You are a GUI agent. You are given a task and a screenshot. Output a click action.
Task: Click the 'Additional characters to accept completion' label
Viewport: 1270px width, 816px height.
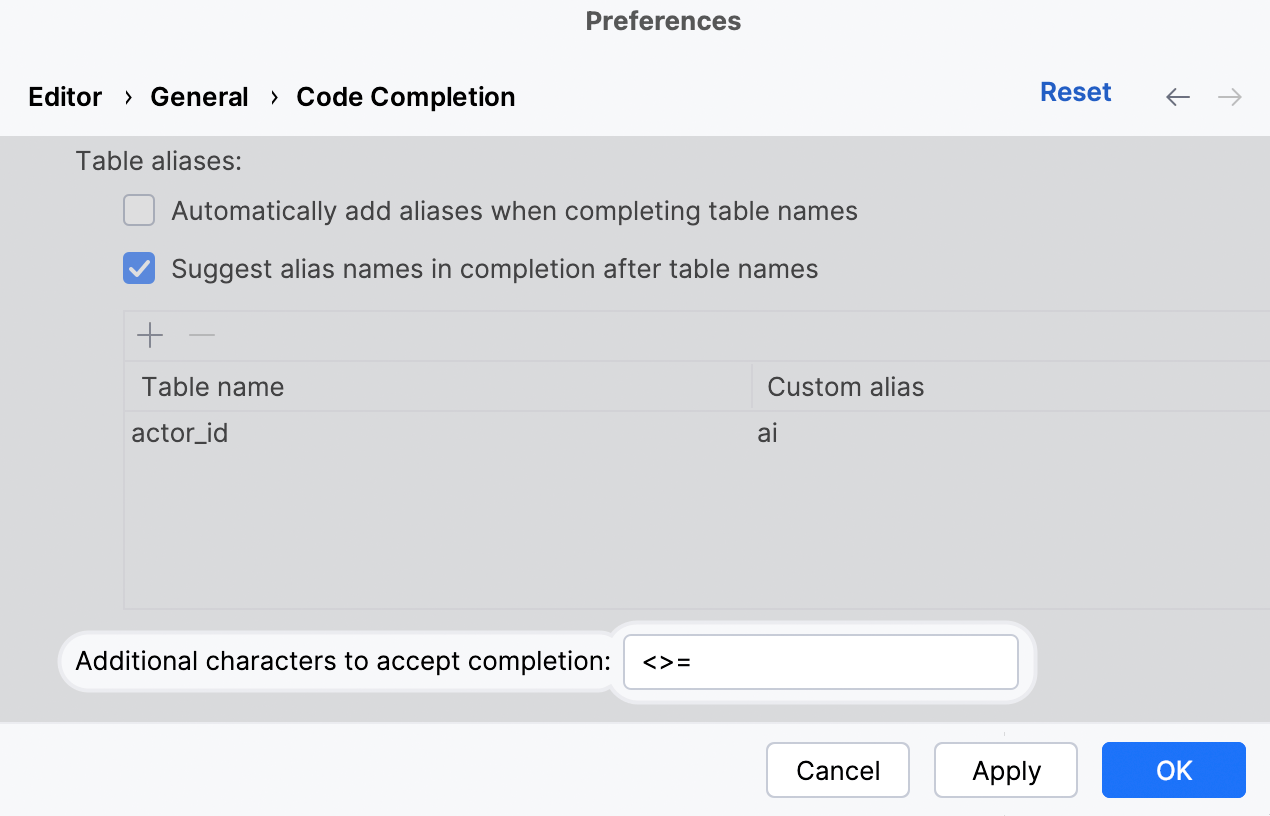[342, 661]
